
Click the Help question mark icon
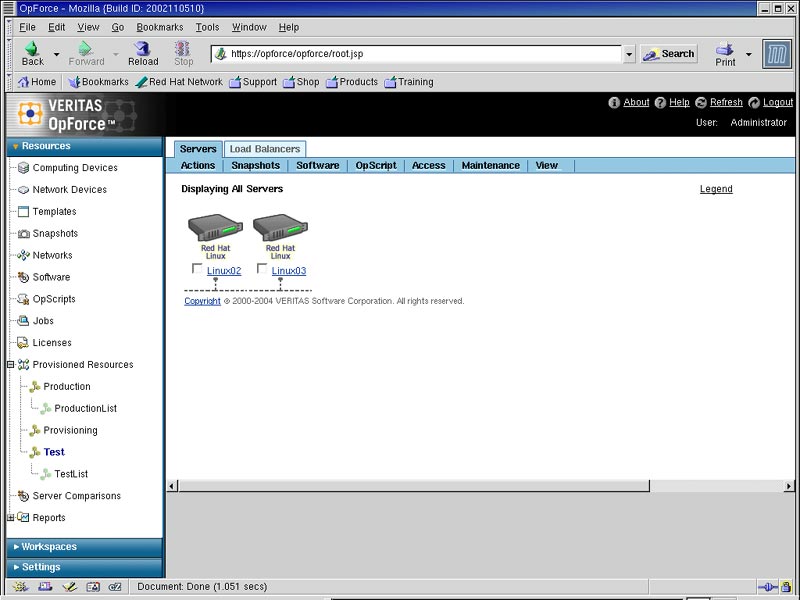point(660,103)
